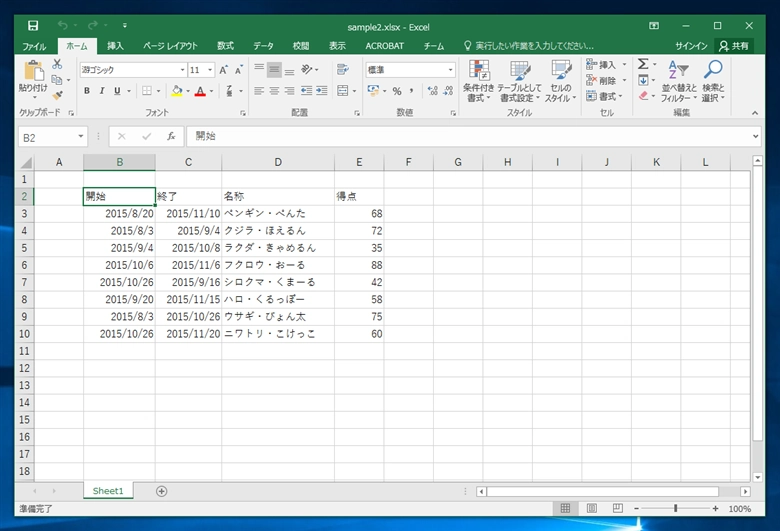Open the font name dropdown 游ゴシック

[x=182, y=70]
